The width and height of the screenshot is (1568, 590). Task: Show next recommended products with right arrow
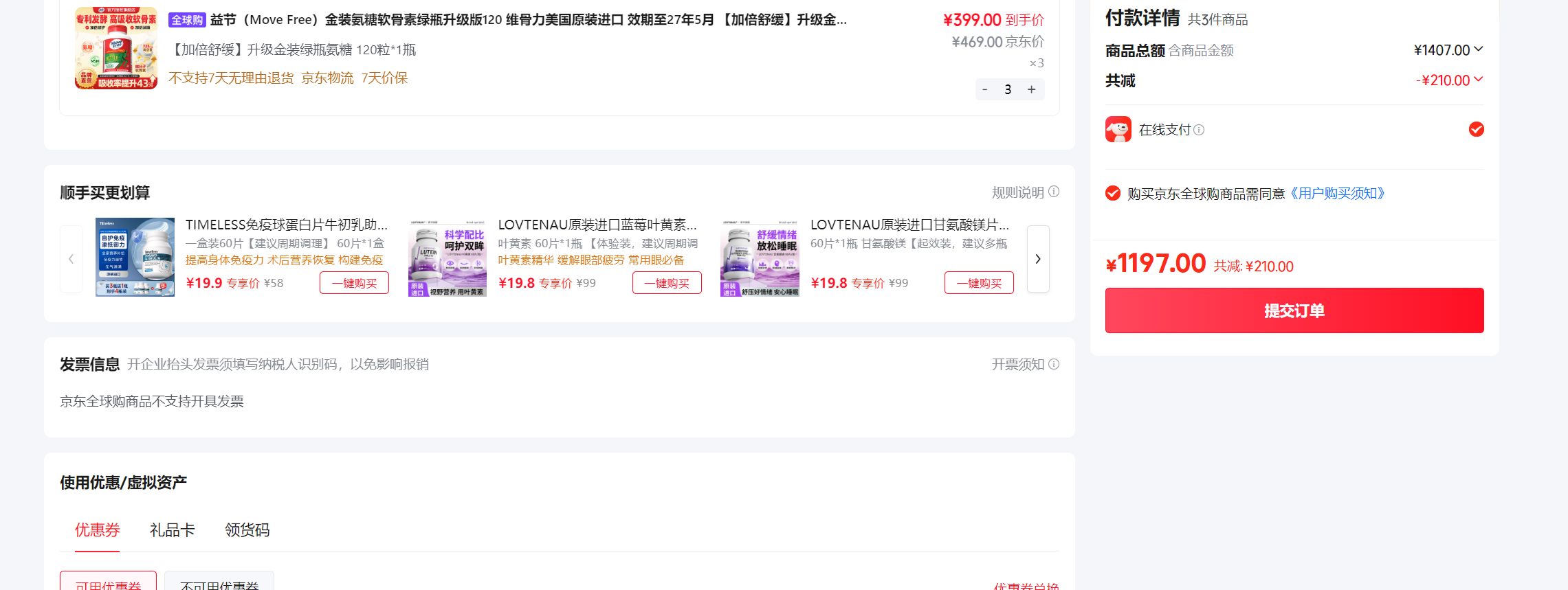[x=1038, y=259]
